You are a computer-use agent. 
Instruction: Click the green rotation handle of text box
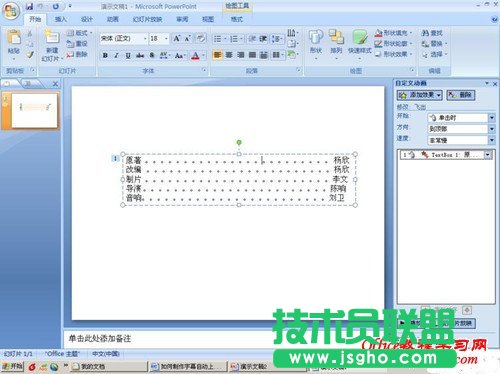click(239, 143)
